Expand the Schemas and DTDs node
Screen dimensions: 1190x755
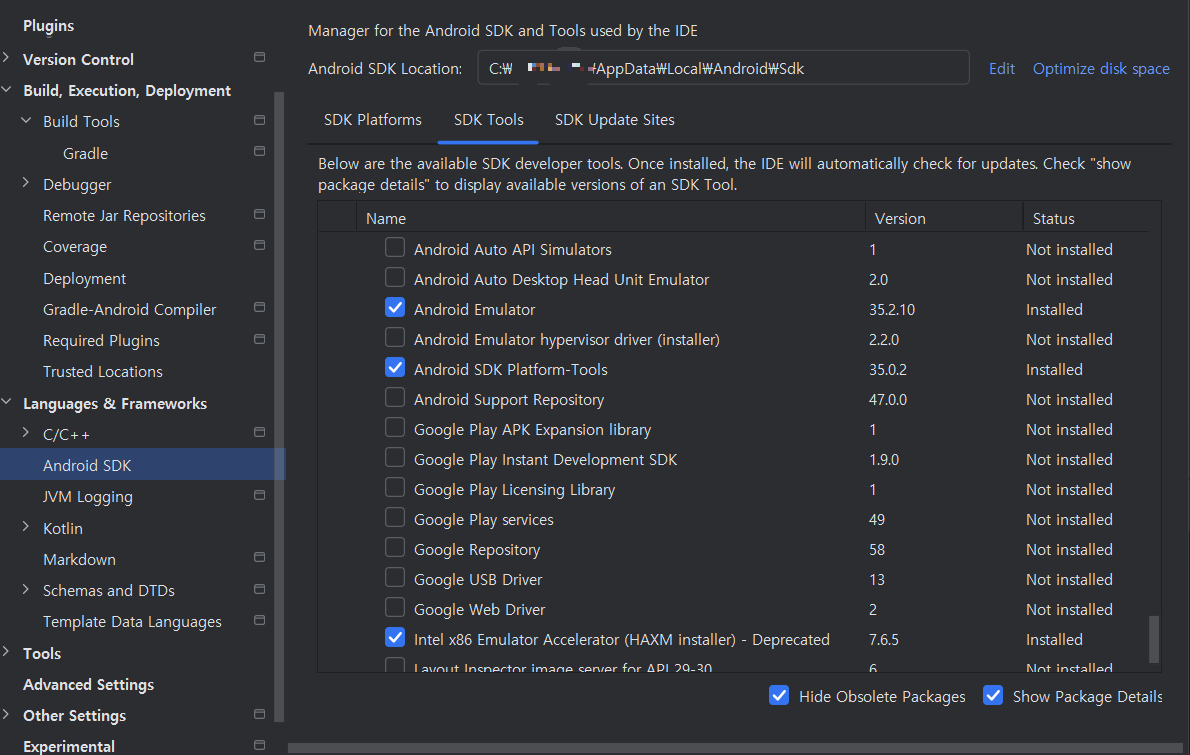coord(26,589)
